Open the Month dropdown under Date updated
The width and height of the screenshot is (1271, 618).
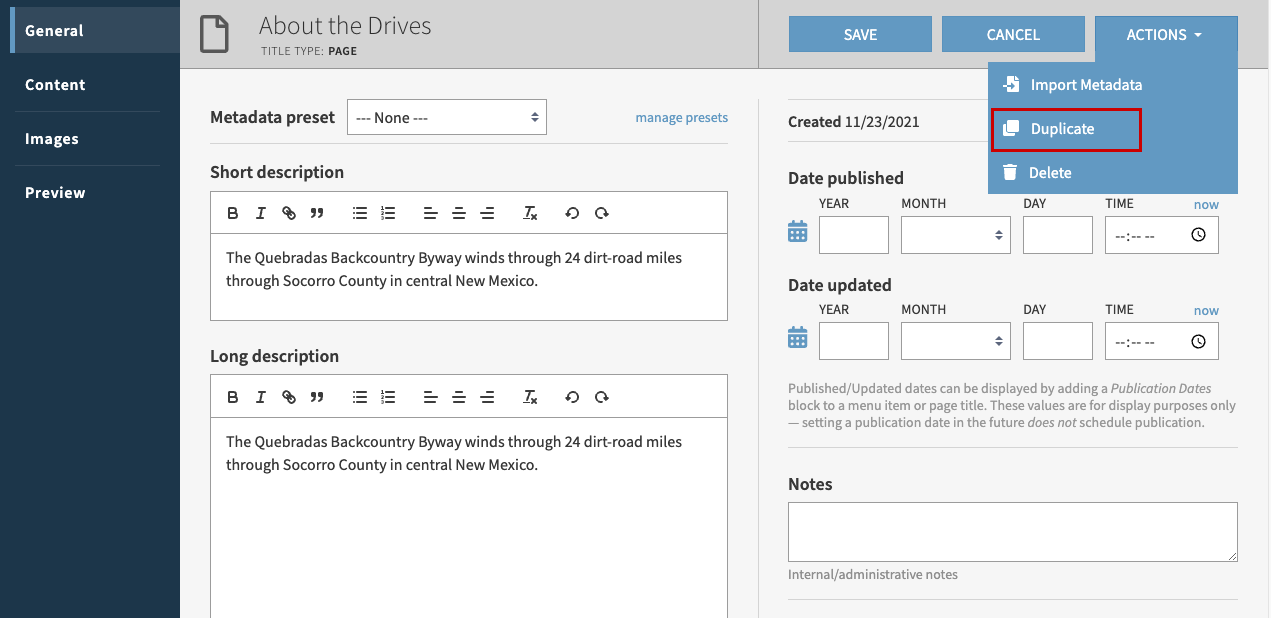955,340
